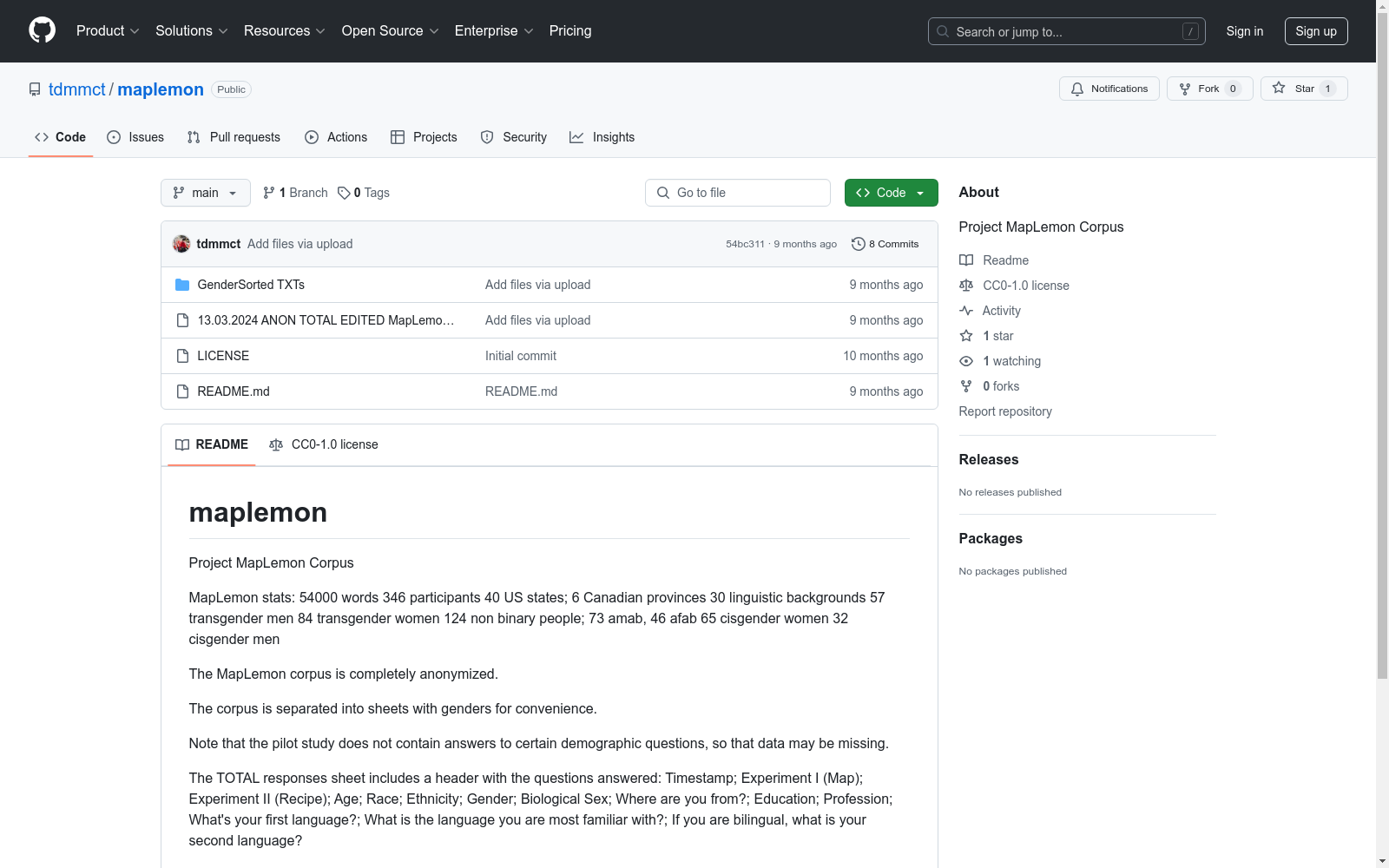Open the tdmmct commit author link

pos(219,244)
